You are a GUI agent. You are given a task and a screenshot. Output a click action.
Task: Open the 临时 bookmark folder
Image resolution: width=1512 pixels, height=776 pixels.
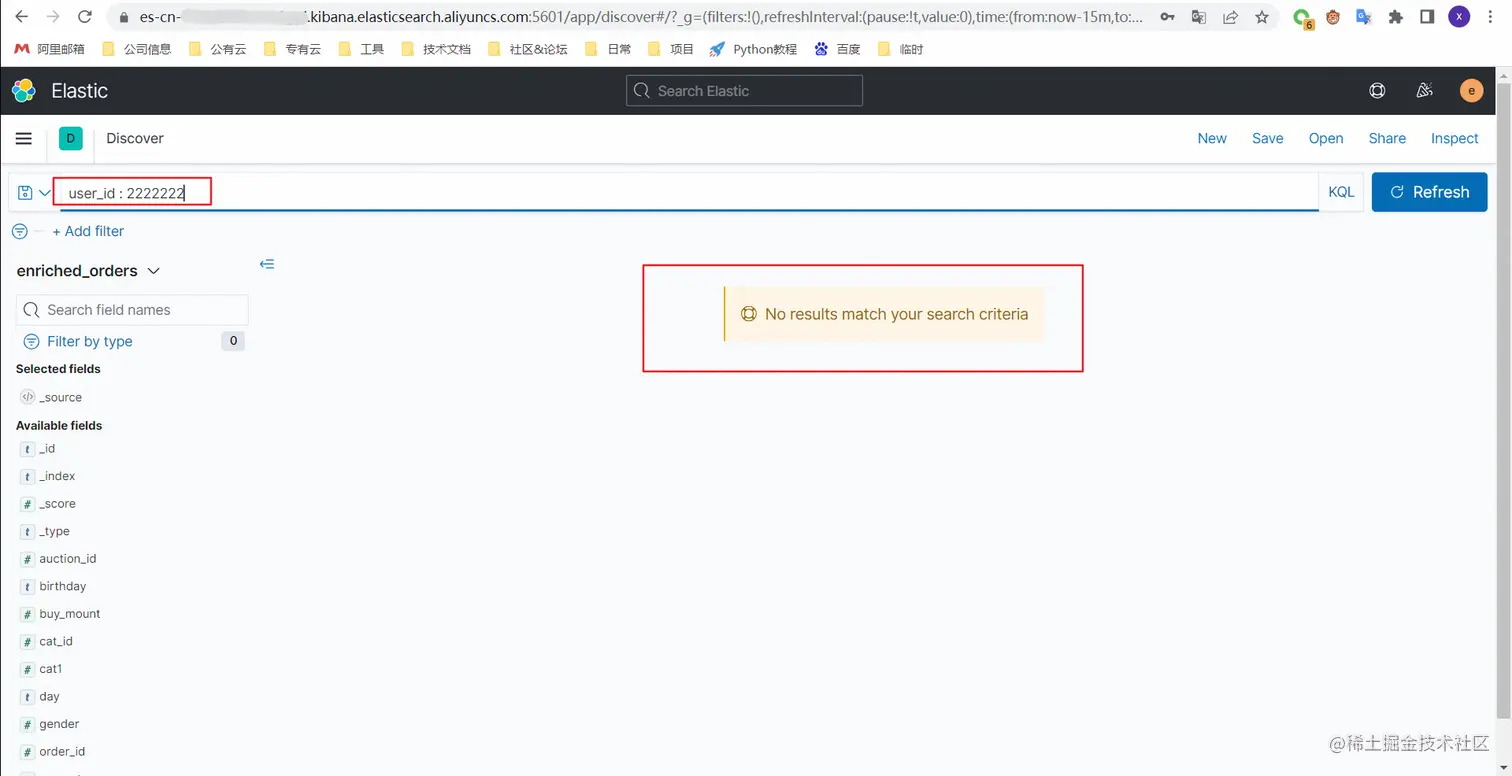click(x=900, y=49)
